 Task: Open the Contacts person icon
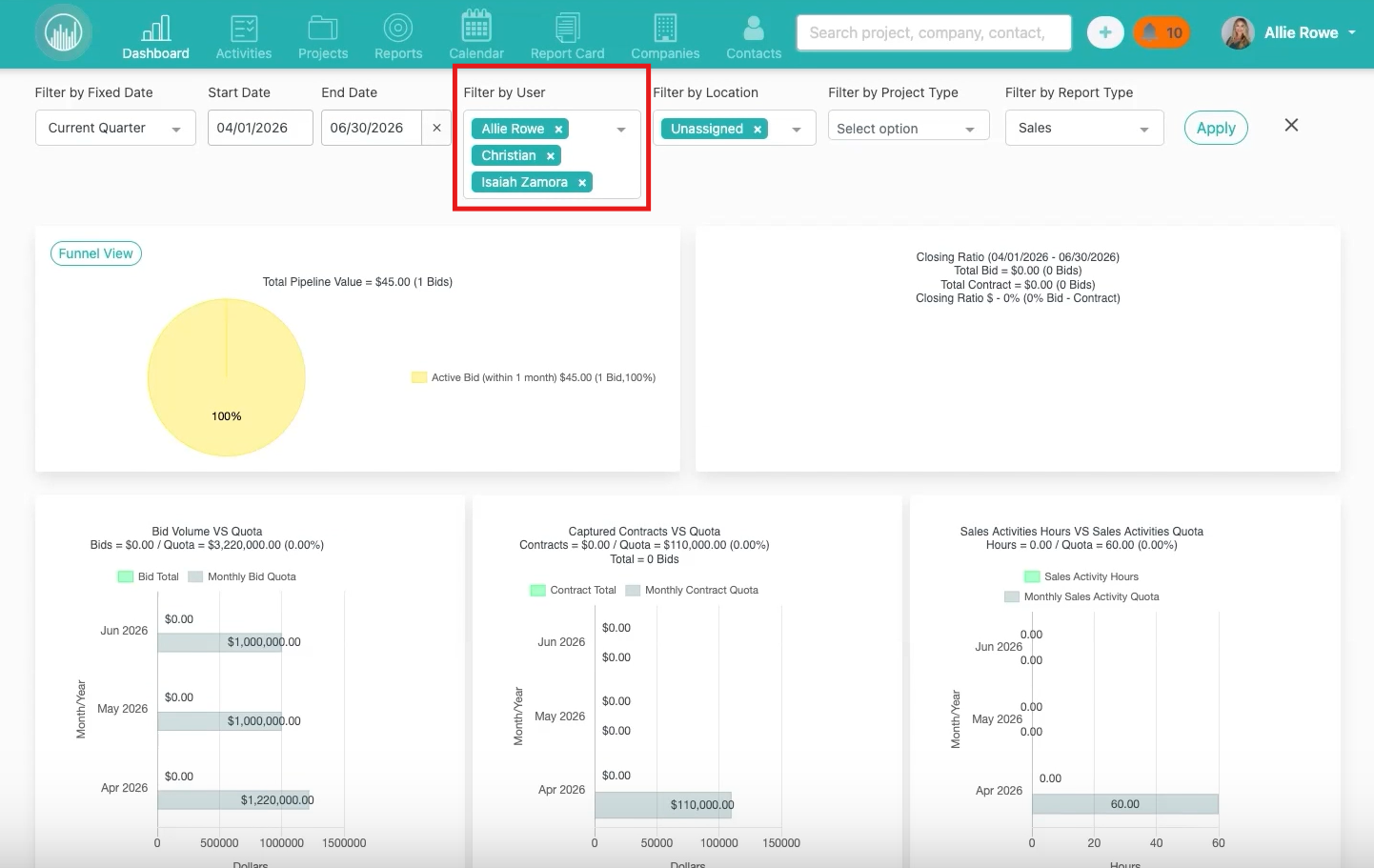(x=754, y=29)
